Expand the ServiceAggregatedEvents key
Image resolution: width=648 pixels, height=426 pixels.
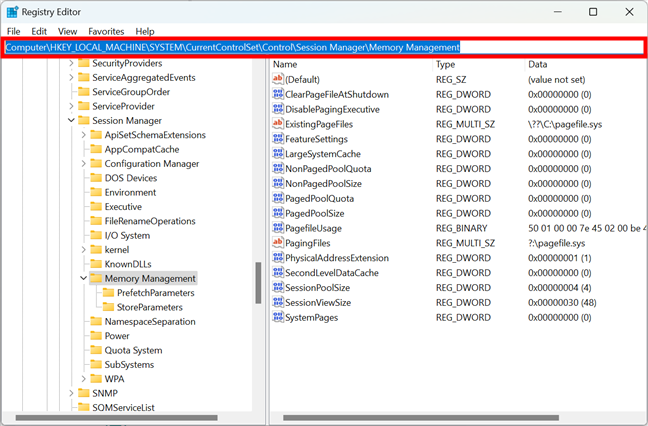pyautogui.click(x=71, y=77)
